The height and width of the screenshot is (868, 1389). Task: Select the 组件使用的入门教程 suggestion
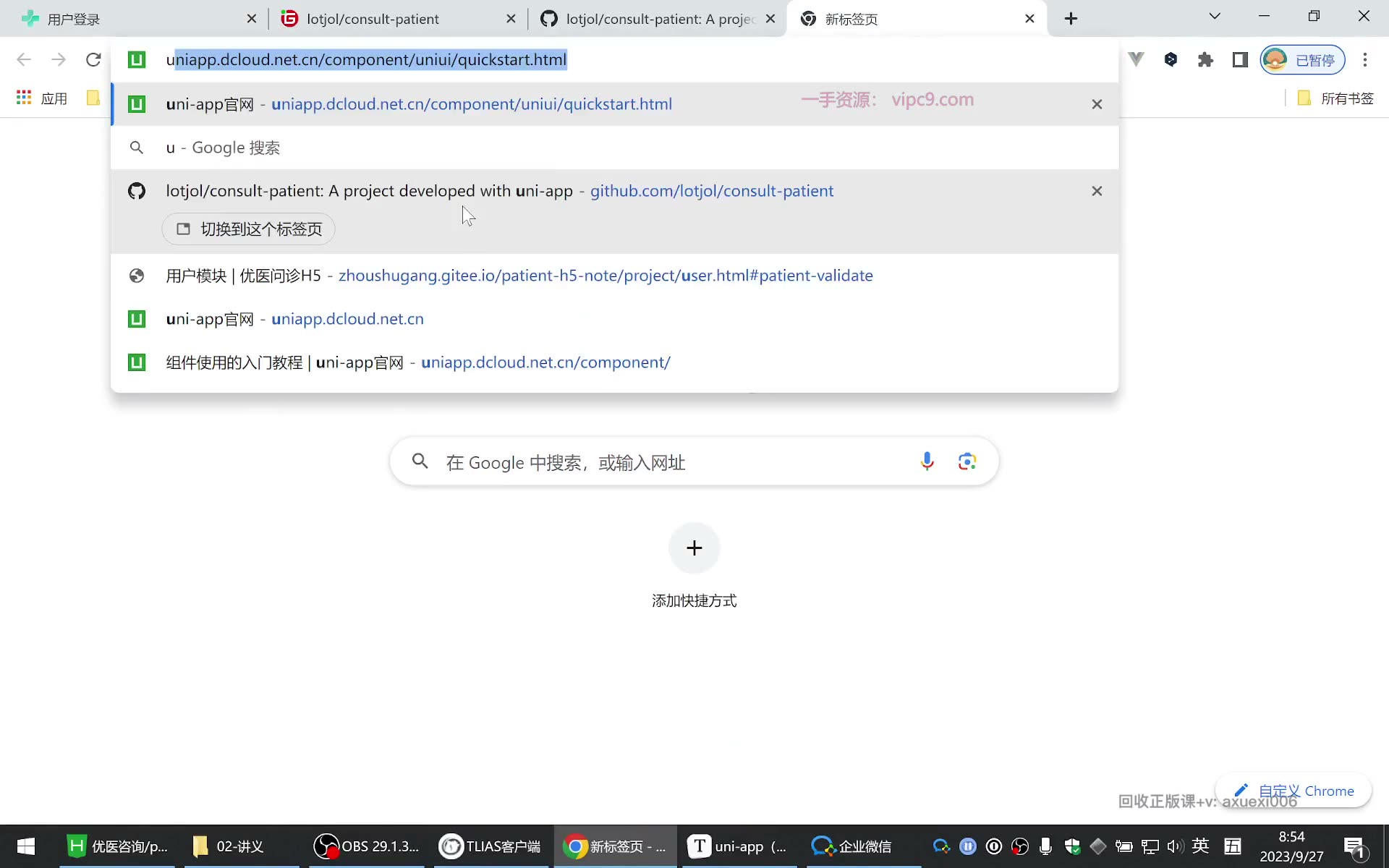tap(615, 362)
